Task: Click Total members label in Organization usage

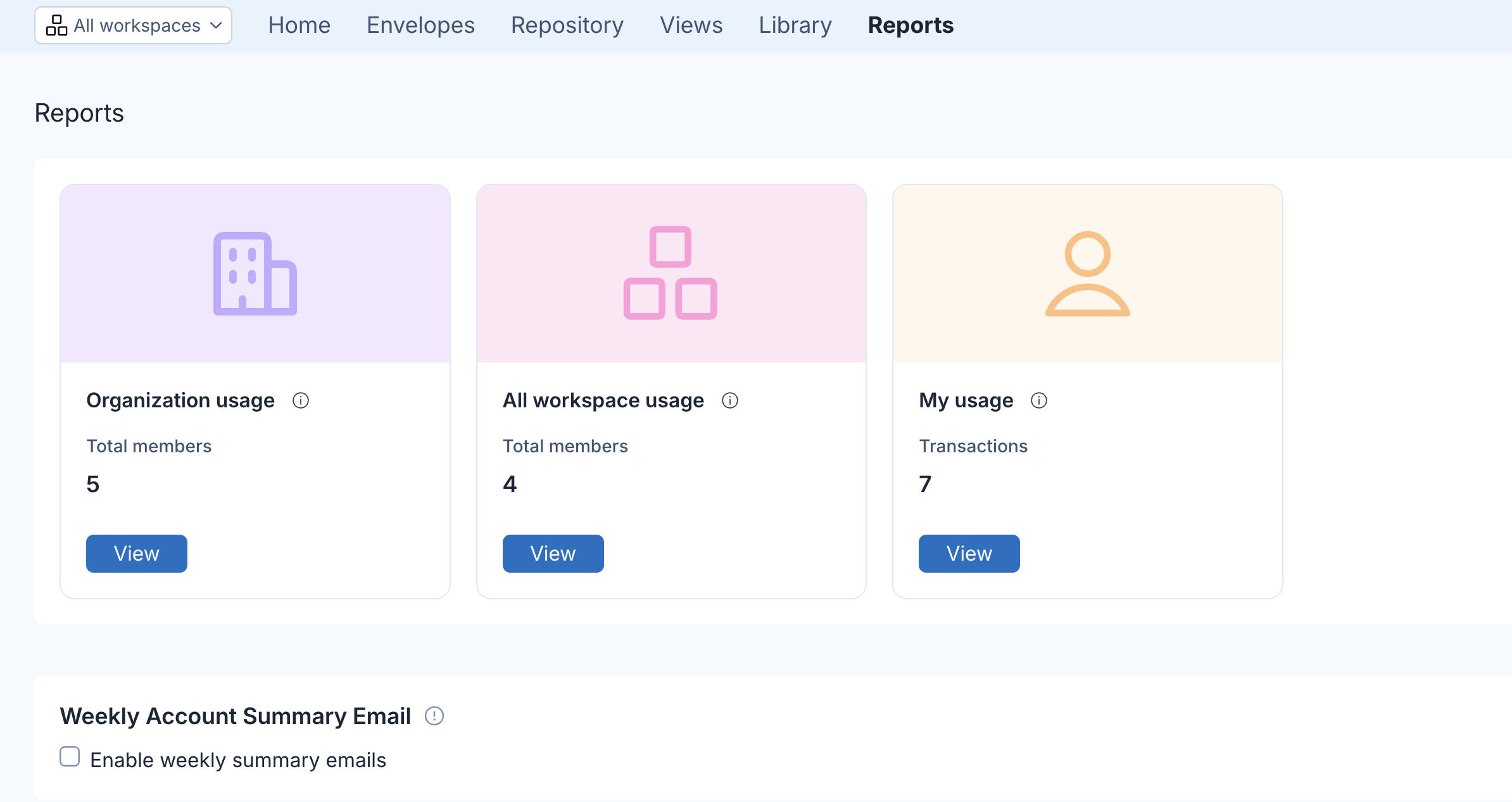Action: point(149,446)
